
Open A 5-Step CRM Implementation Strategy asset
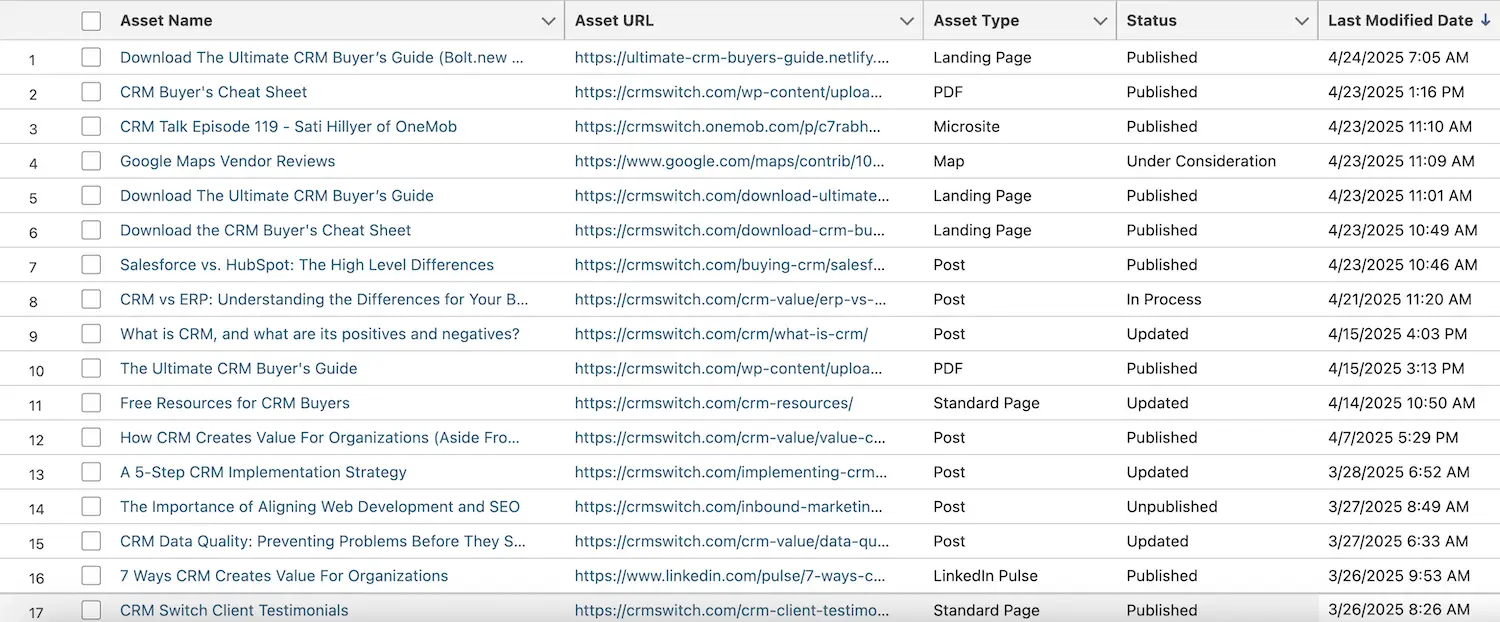tap(264, 472)
